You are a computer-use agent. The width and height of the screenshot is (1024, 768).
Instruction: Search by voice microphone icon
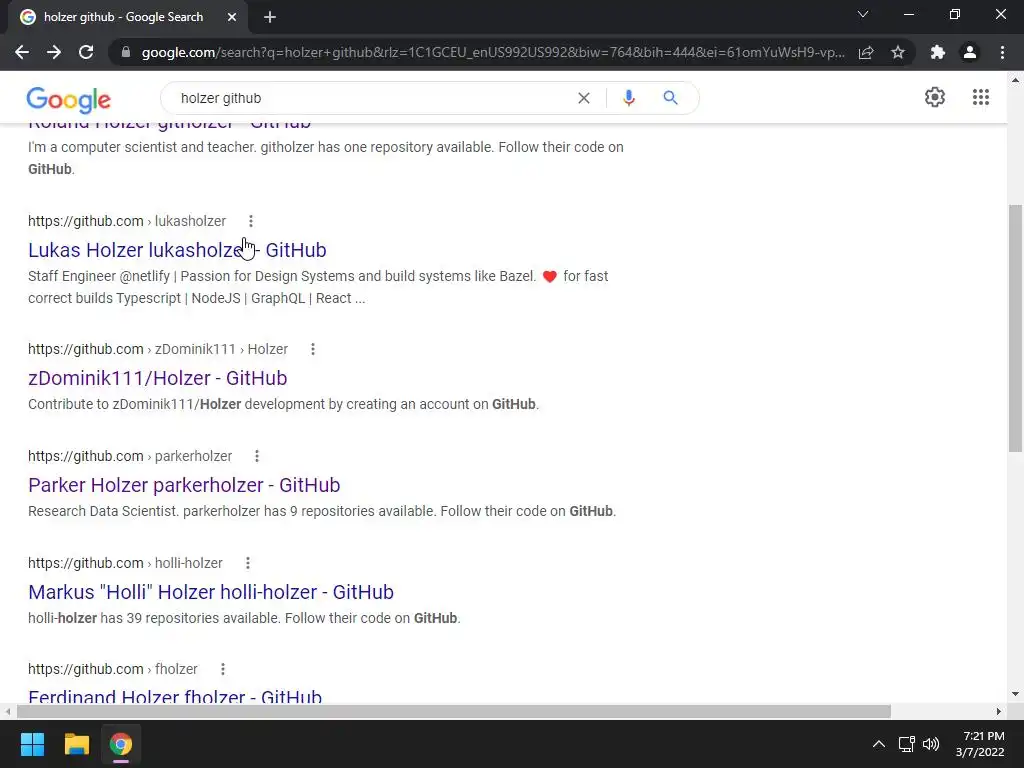click(x=628, y=98)
